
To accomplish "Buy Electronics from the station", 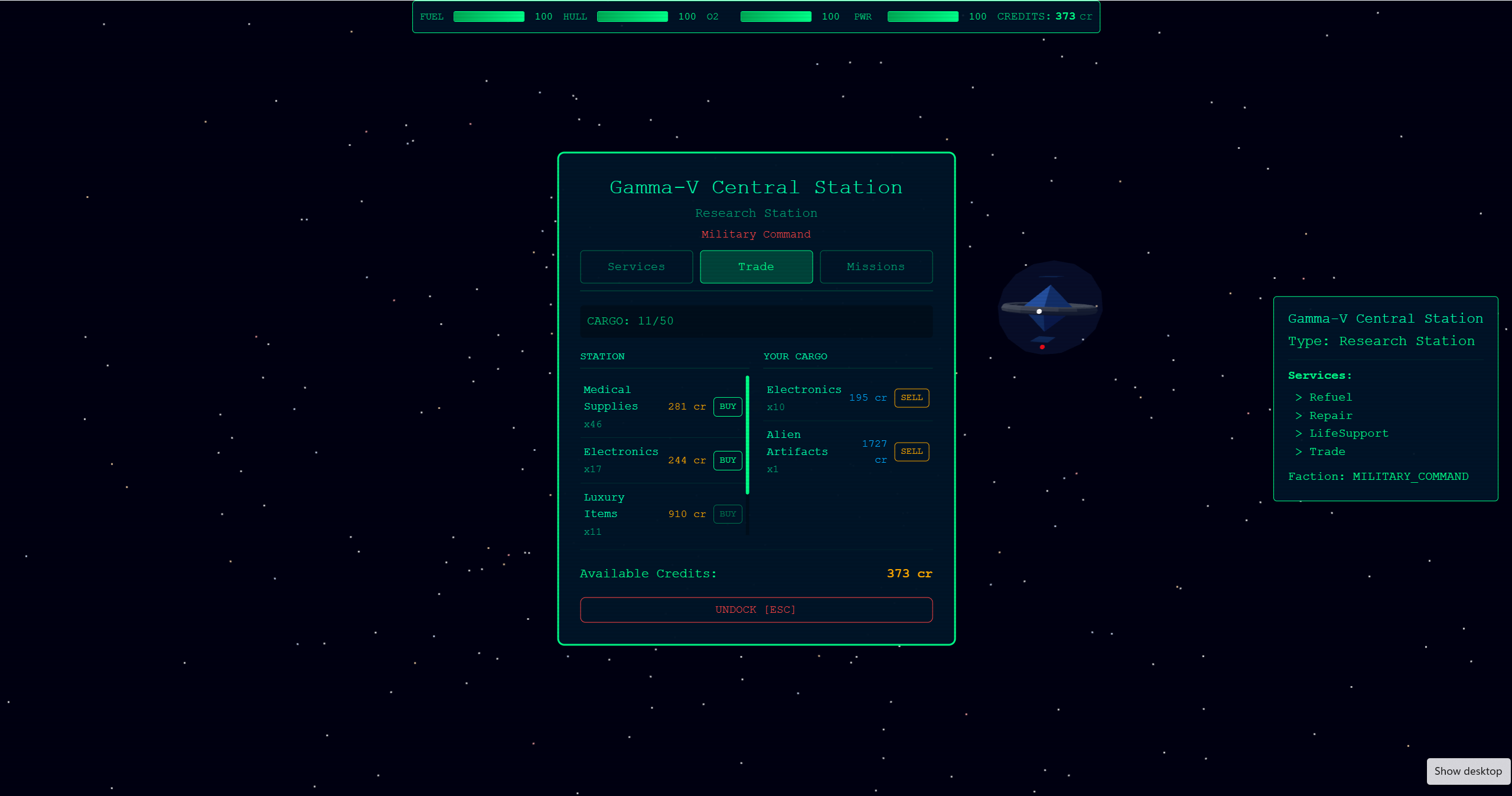I will (727, 460).
